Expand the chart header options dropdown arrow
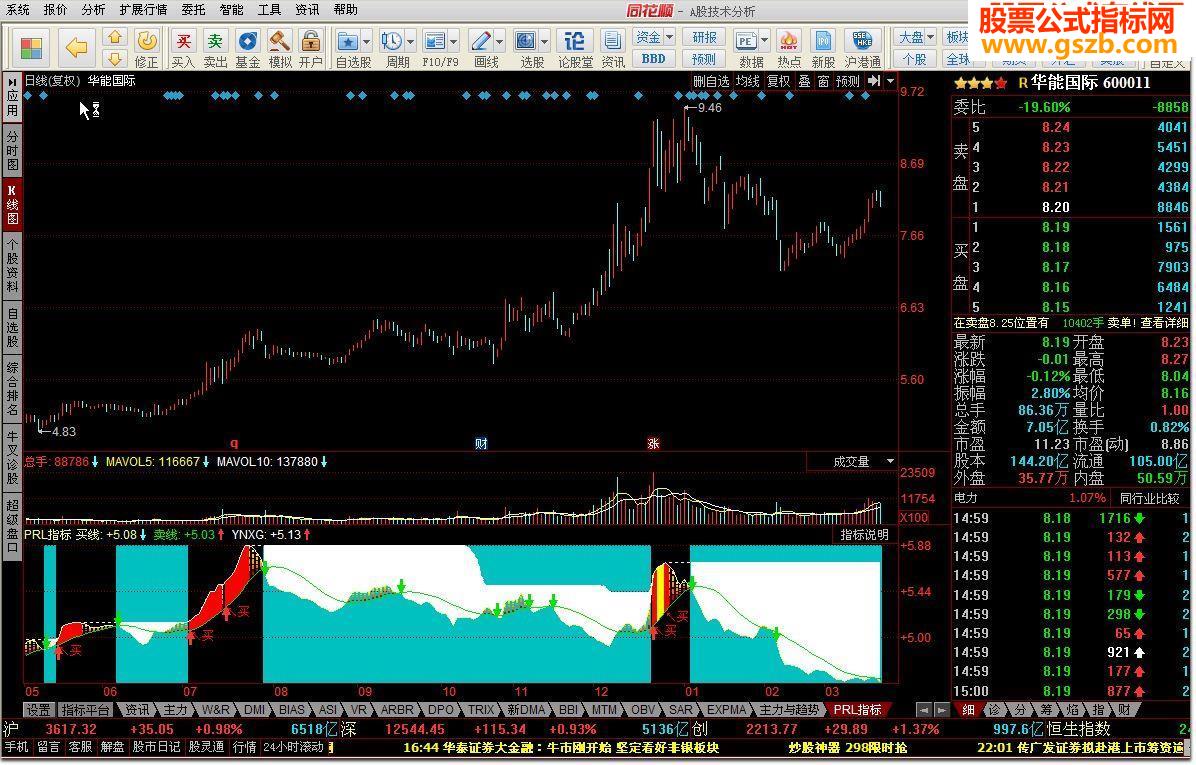1196x765 pixels. (890, 81)
